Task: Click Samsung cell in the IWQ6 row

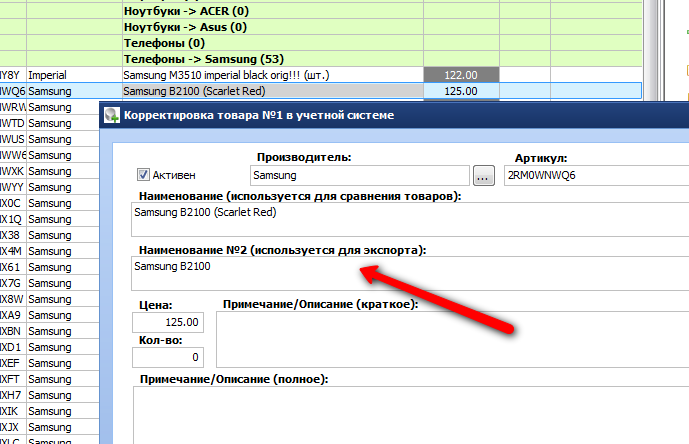Action: (x=74, y=91)
